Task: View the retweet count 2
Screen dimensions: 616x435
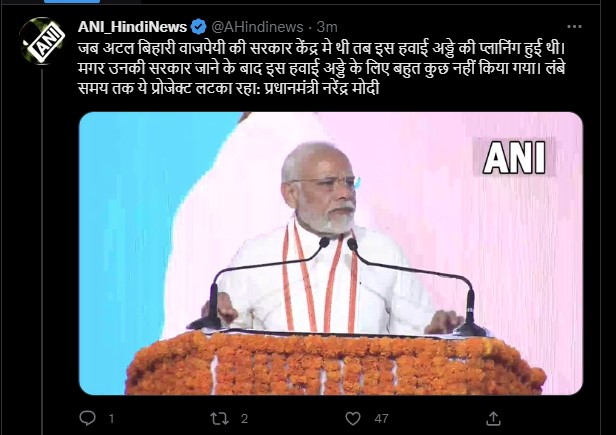Action: 244,418
